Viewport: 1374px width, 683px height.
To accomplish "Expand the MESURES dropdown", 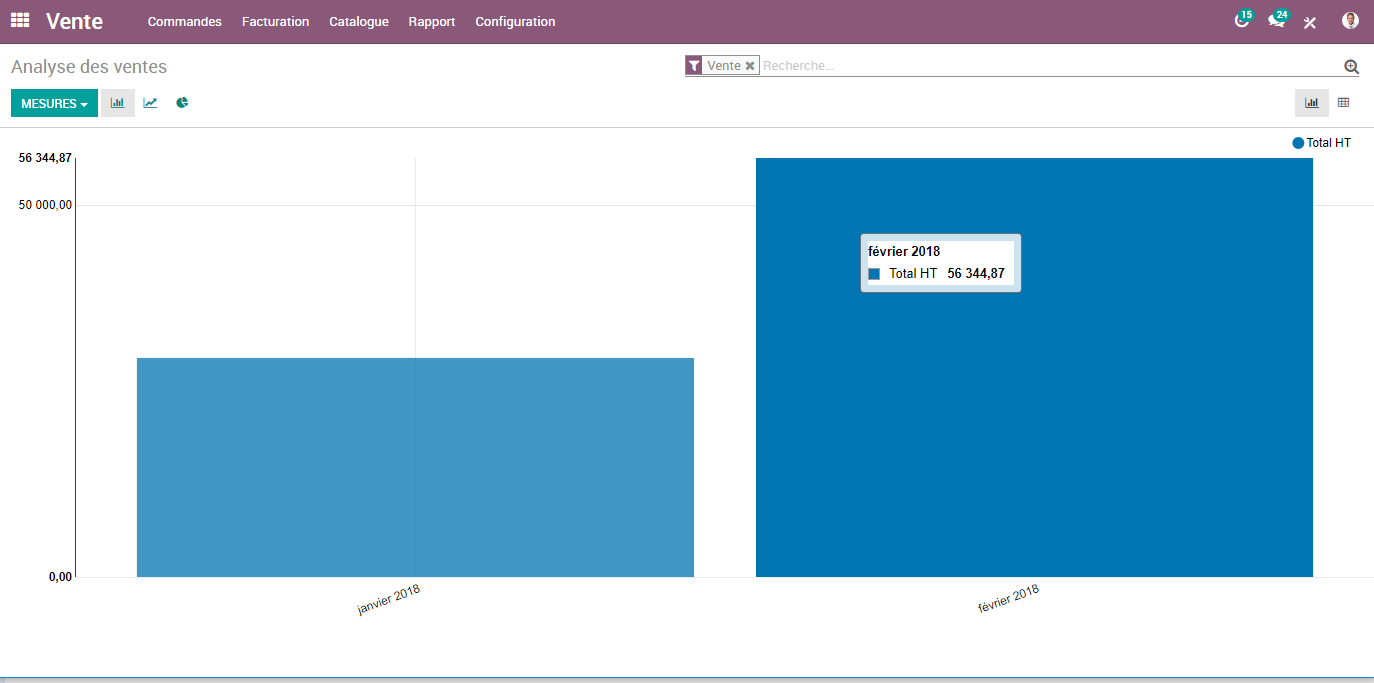I will pos(54,103).
